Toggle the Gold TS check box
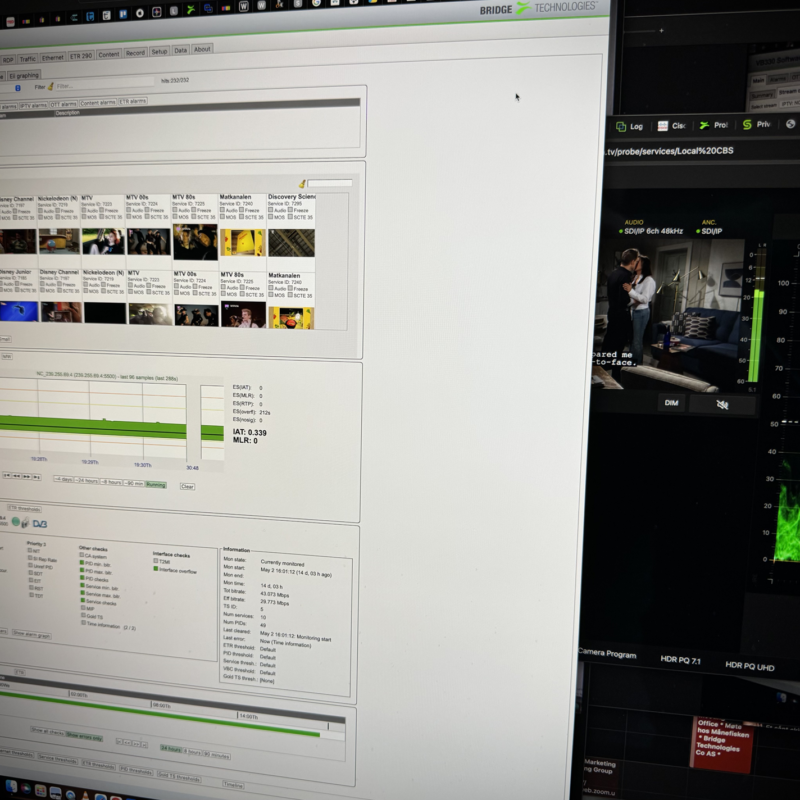The width and height of the screenshot is (800, 800). click(x=83, y=615)
